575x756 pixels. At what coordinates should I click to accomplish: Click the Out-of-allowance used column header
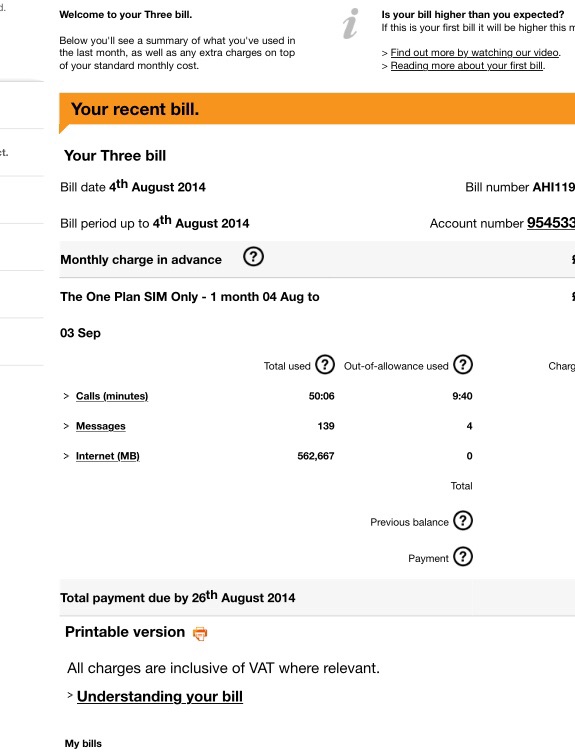point(396,366)
